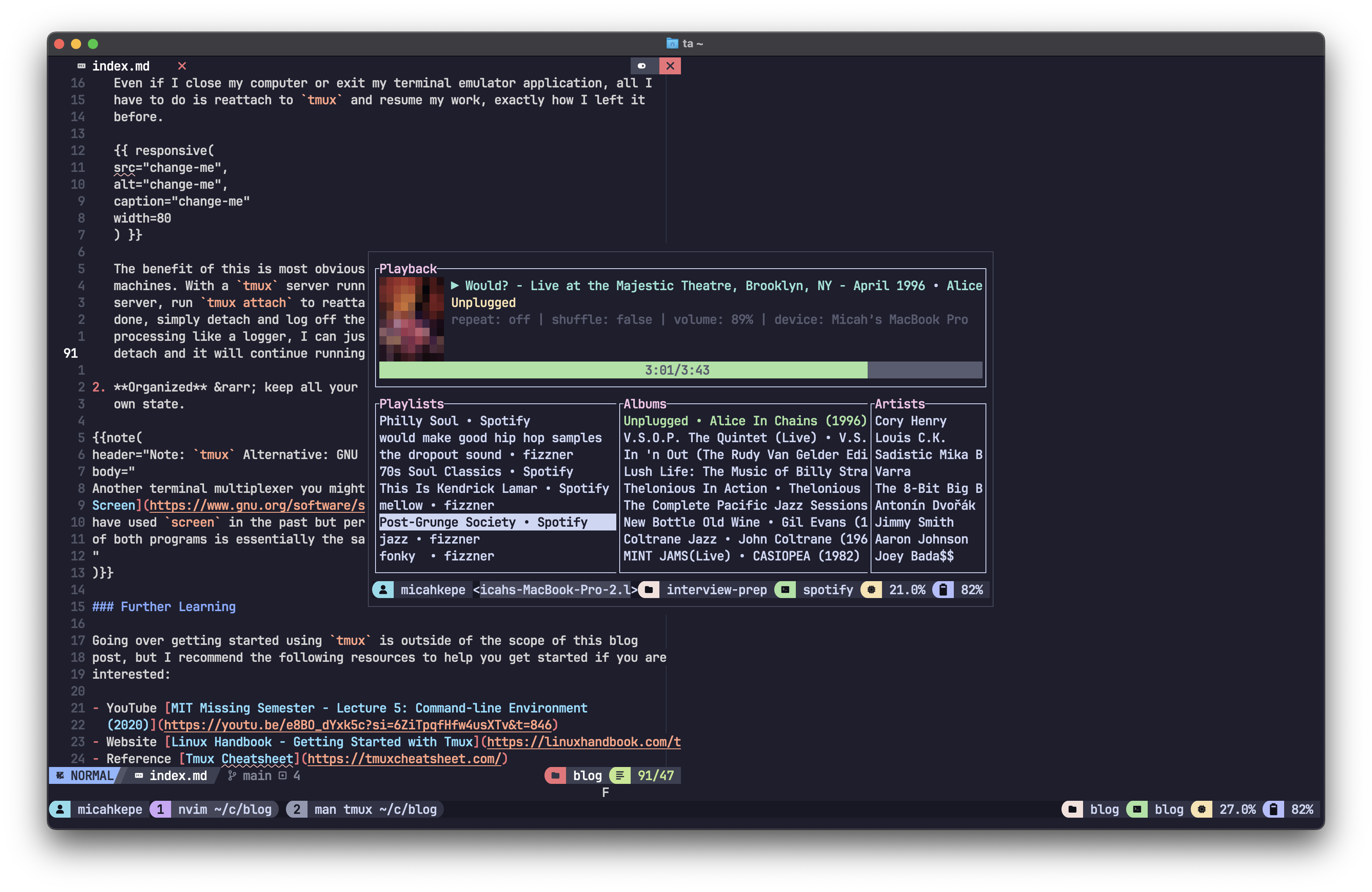Click the playback progress bar at 3:01/3:43
This screenshot has width=1372, height=892.
(x=680, y=370)
